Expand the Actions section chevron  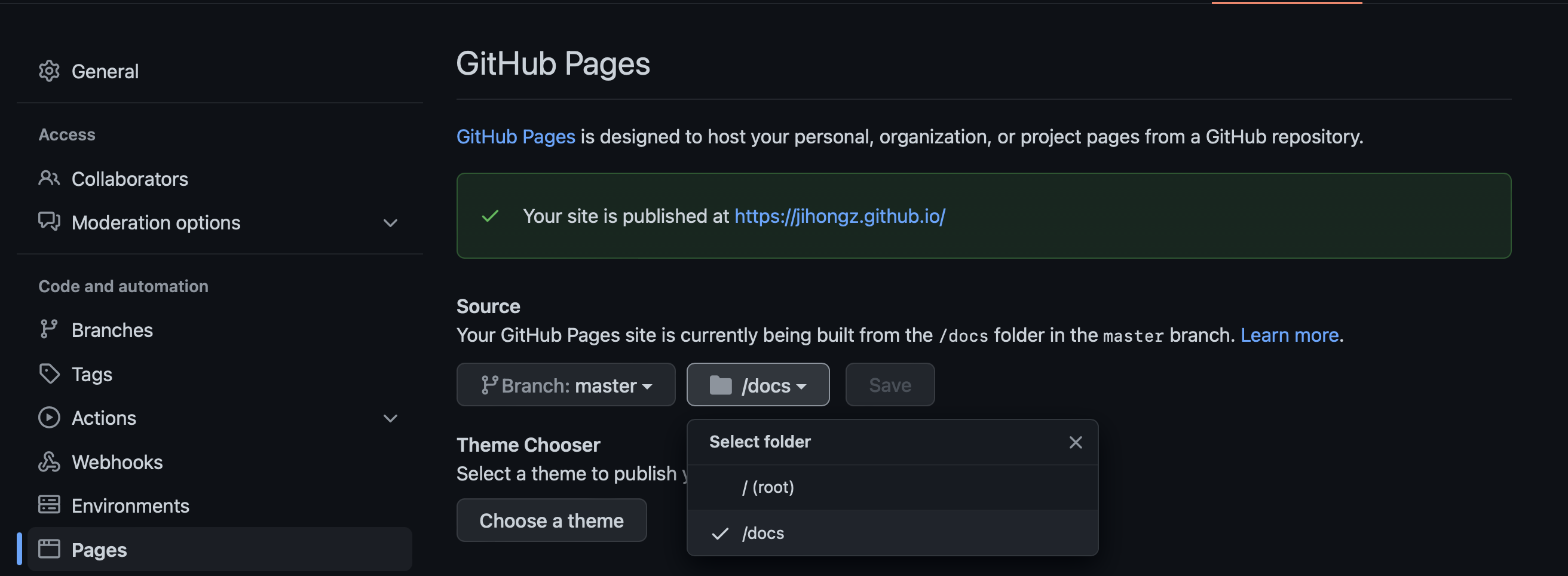point(390,418)
